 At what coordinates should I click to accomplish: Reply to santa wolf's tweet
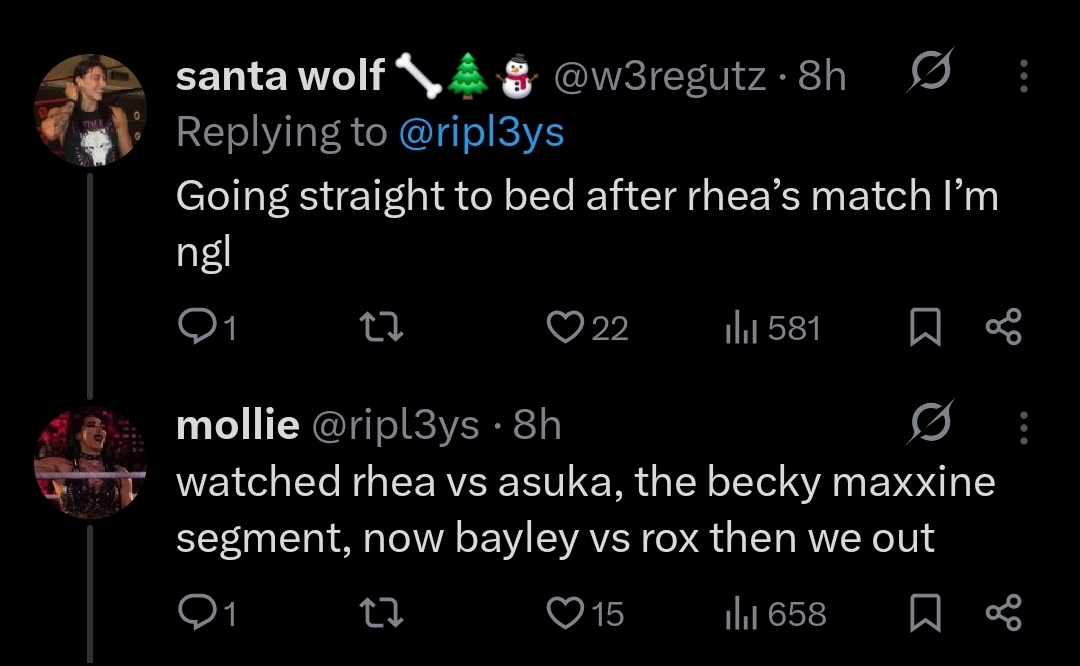(193, 328)
